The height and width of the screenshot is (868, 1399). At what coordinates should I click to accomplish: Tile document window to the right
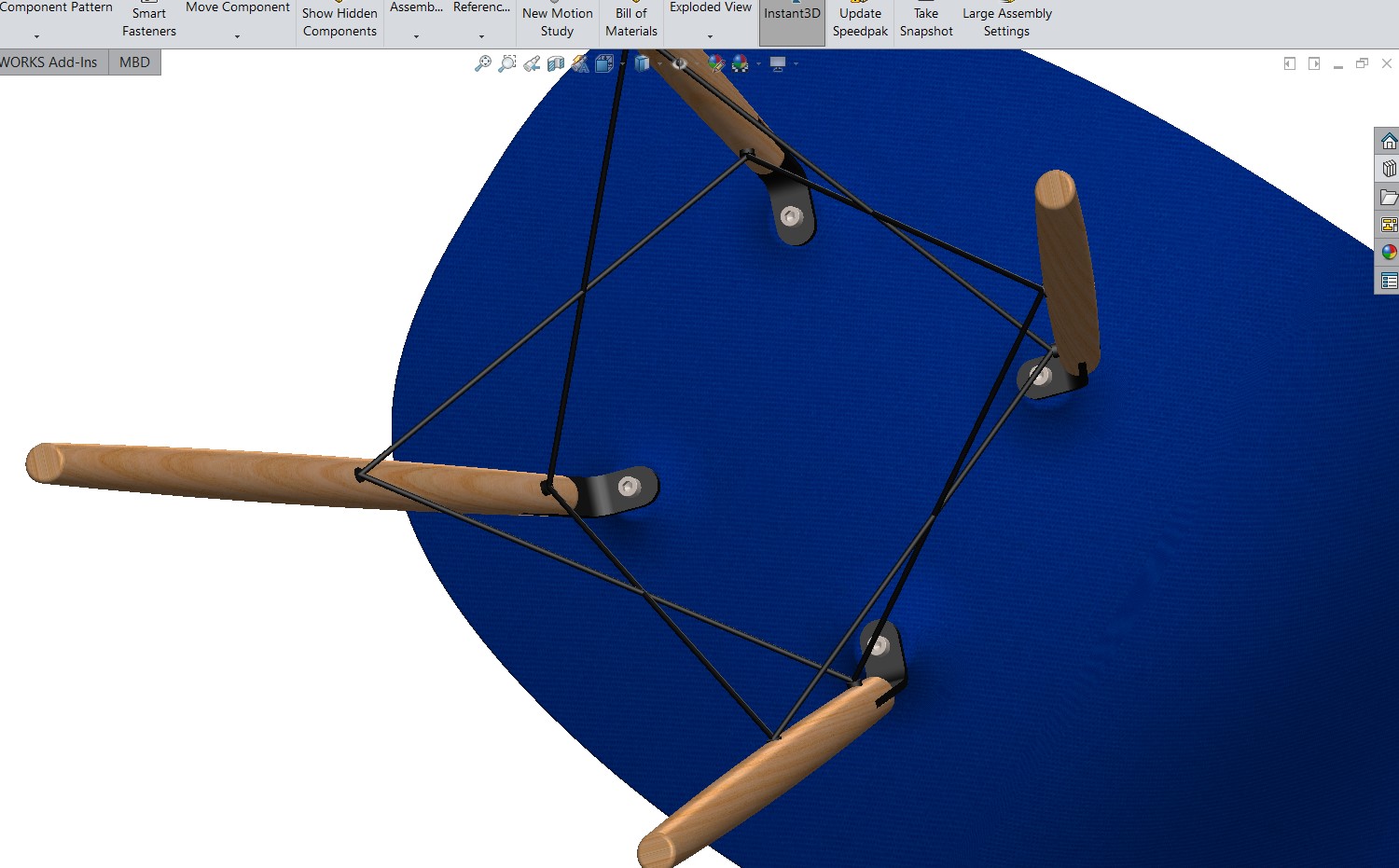(1314, 63)
